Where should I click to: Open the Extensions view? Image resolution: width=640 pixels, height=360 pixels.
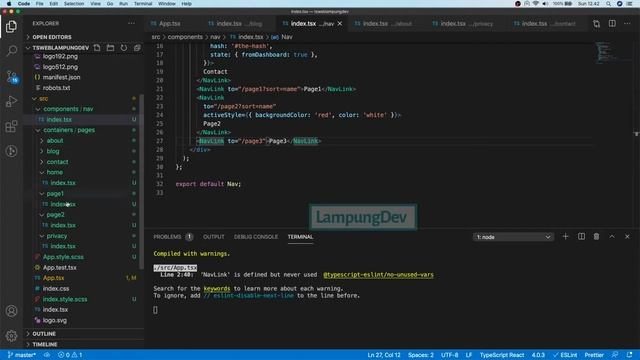(11, 126)
